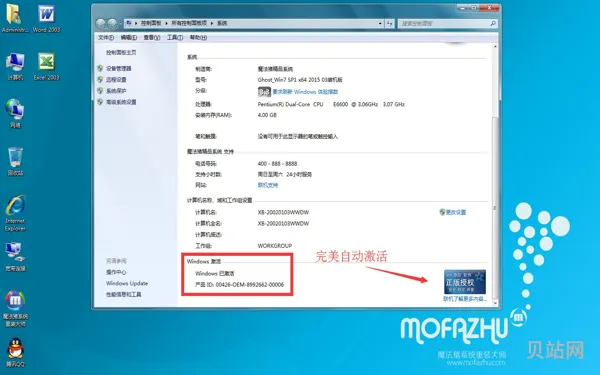The height and width of the screenshot is (375, 600).
Task: Open Remote settings in sidebar
Action: click(116, 80)
